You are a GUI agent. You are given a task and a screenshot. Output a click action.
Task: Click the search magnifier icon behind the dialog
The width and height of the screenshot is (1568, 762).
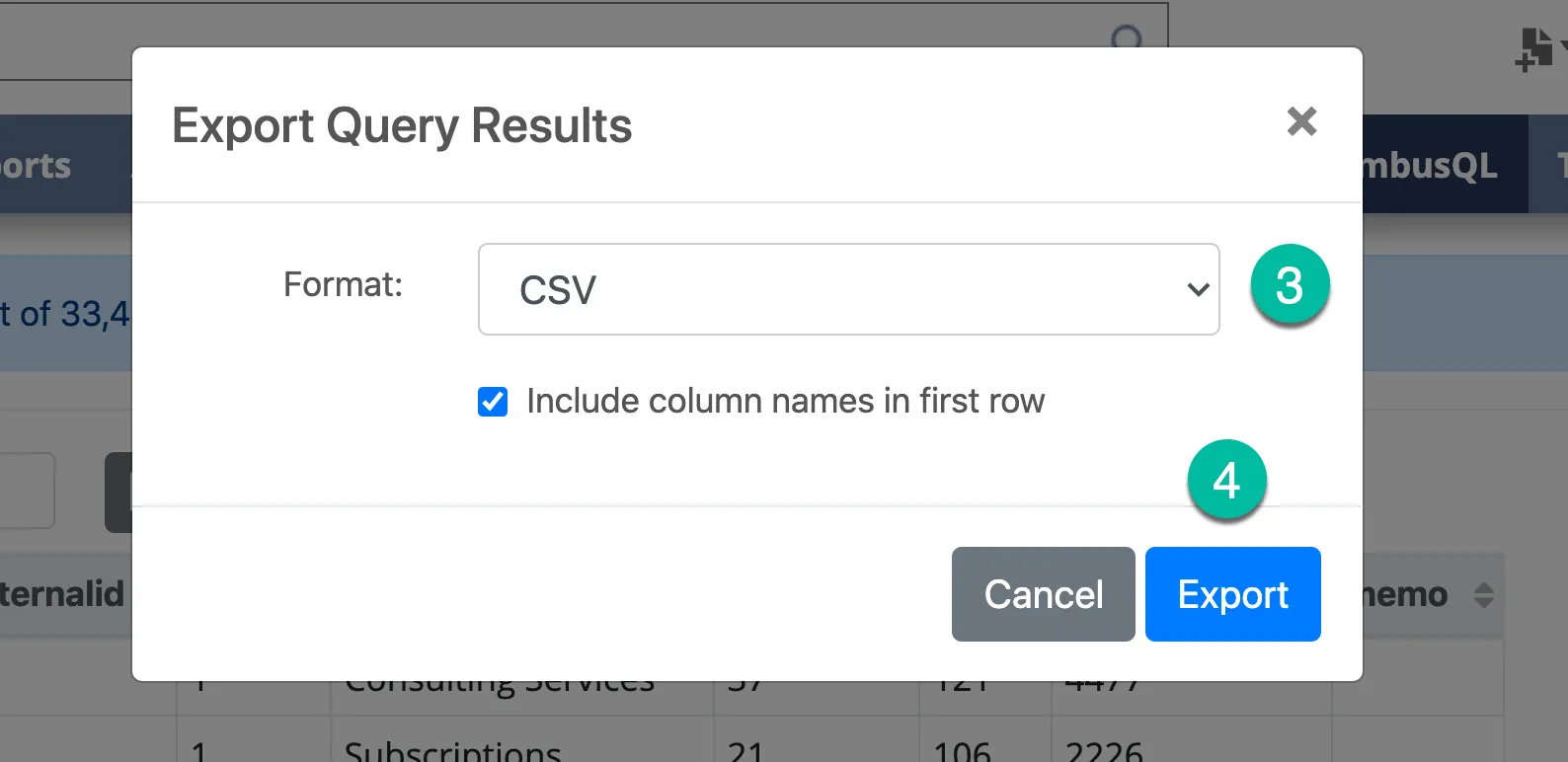(1126, 38)
